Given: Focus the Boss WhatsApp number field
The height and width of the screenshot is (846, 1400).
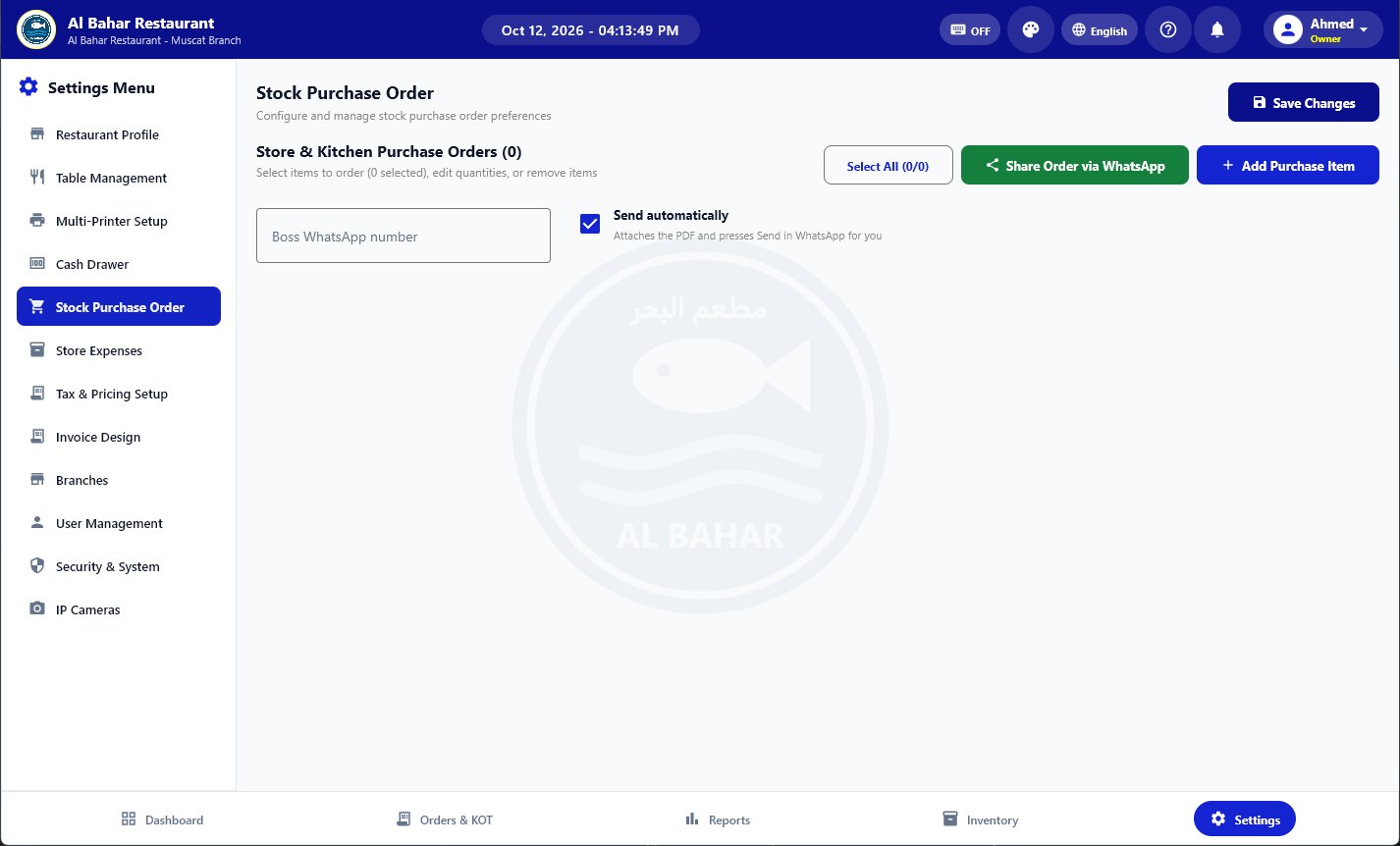Looking at the screenshot, I should coord(404,236).
